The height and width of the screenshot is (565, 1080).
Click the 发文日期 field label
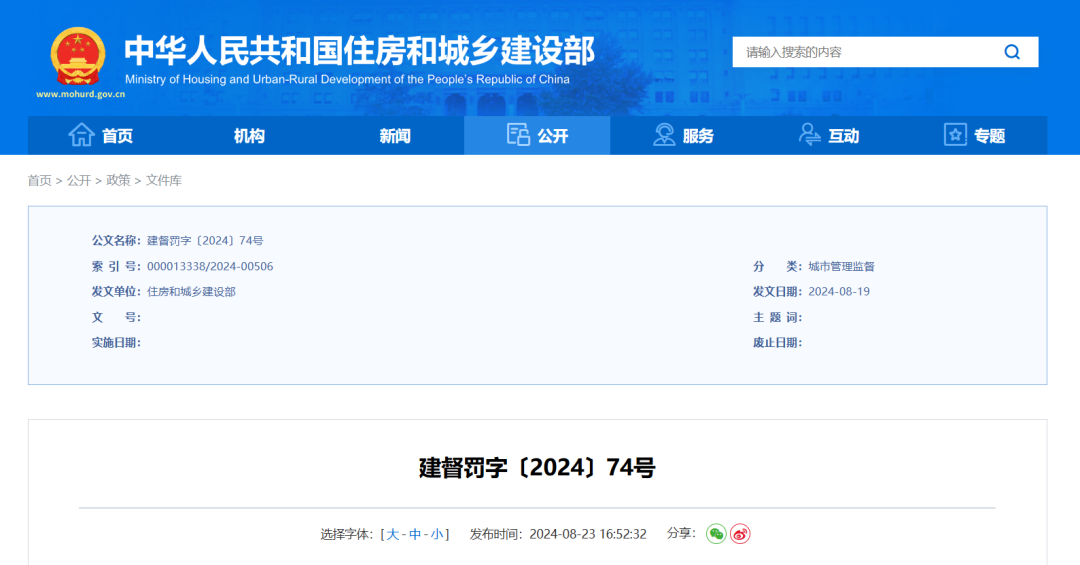[778, 291]
